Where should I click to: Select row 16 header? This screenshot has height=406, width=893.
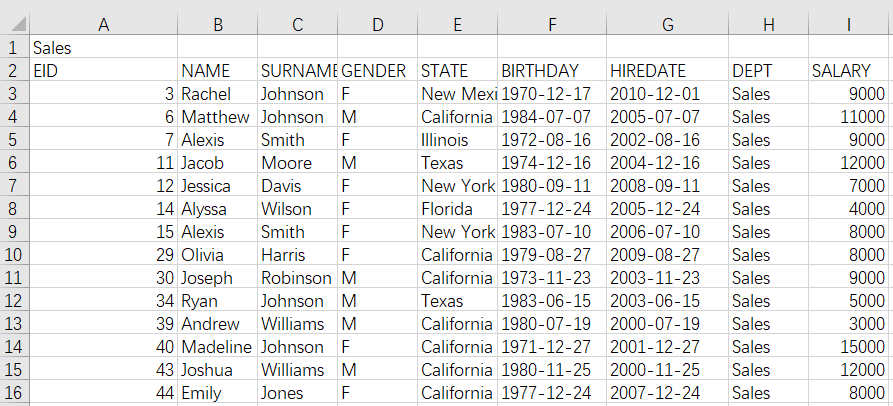(14, 393)
